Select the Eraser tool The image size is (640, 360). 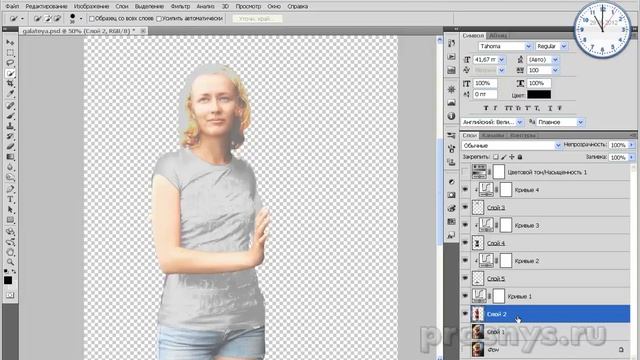click(10, 147)
